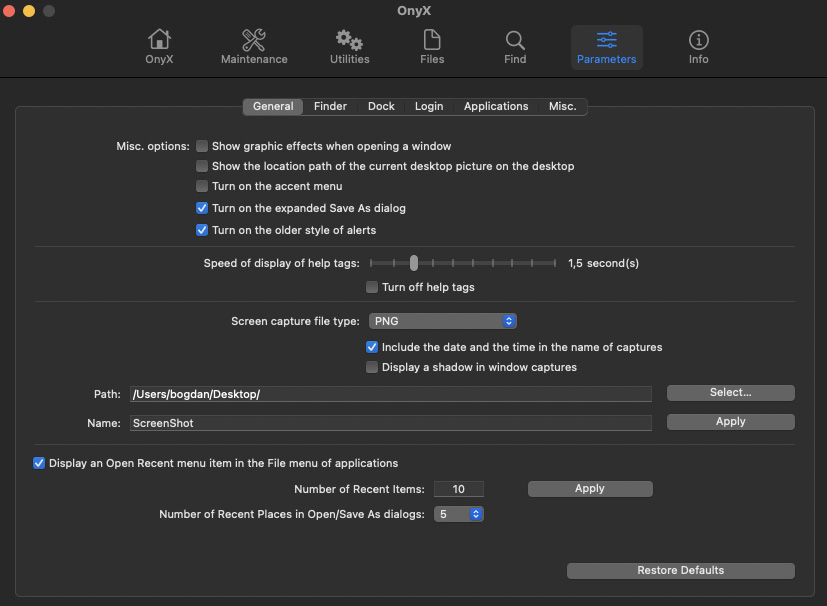Switch to the Finder tab

(330, 106)
